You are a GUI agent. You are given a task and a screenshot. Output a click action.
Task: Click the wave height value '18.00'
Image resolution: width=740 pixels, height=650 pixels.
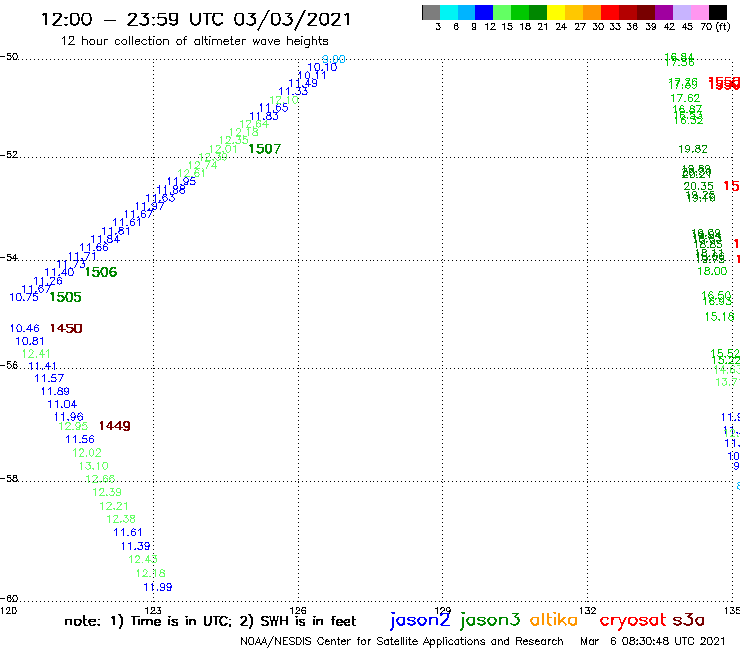[x=712, y=271]
